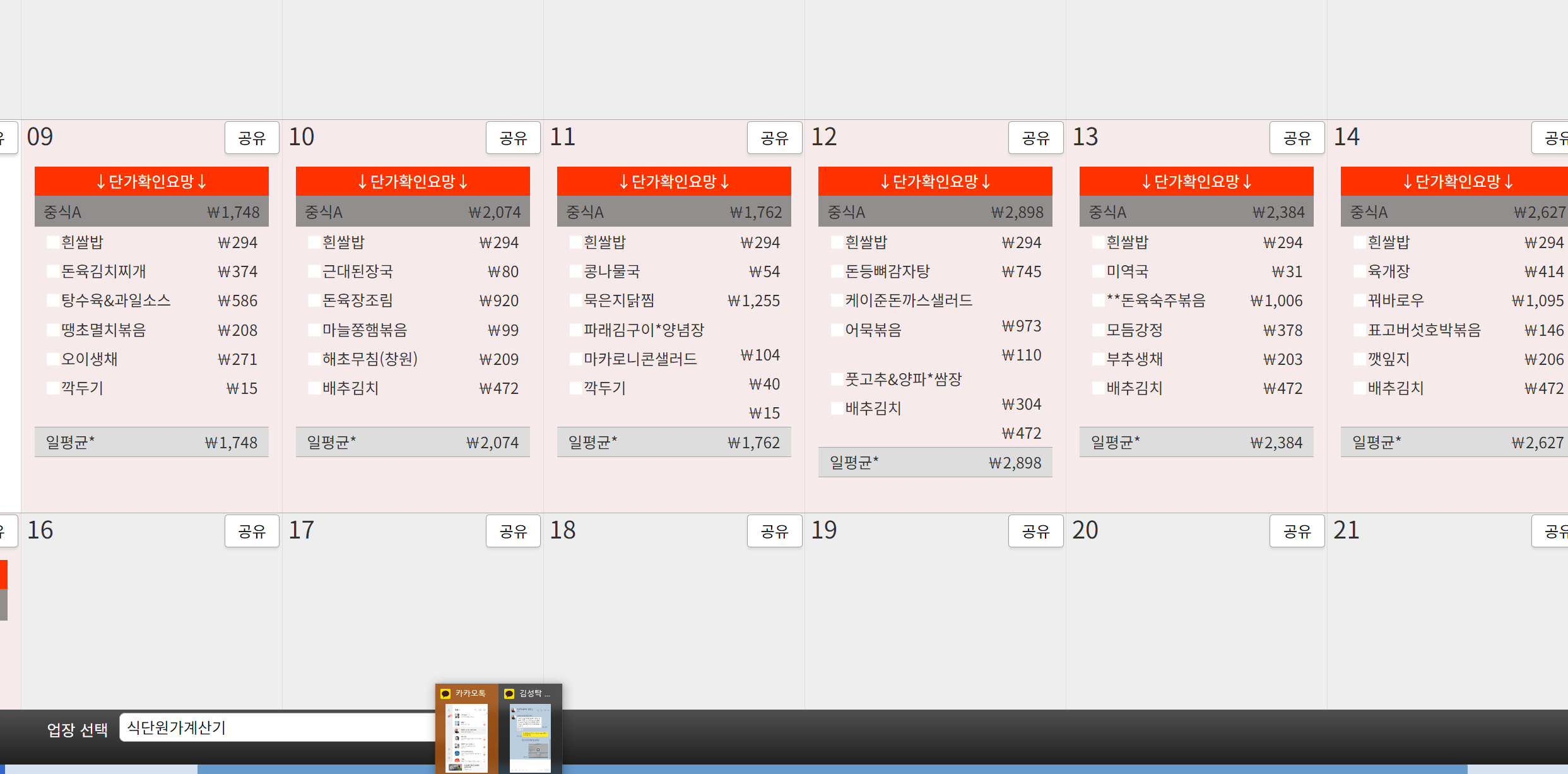Select the 꿔바로우 checkbox on day 14
This screenshot has height=774, width=1568.
pyautogui.click(x=1359, y=301)
